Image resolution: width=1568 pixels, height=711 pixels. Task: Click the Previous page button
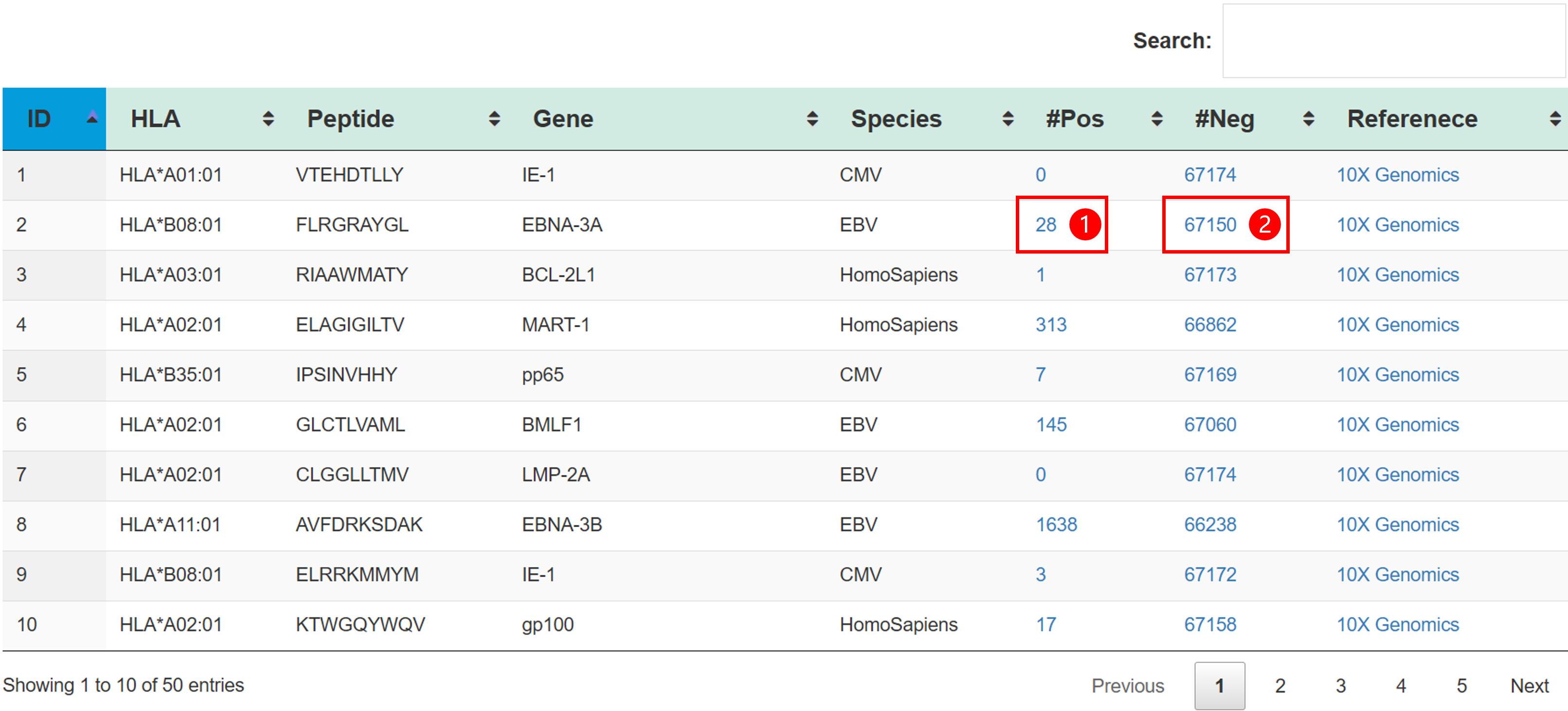[1127, 685]
